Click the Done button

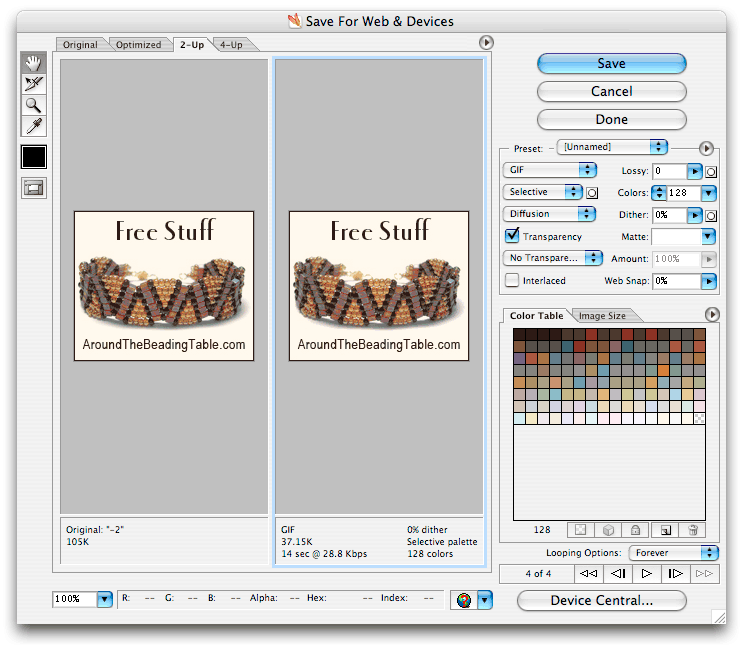[x=611, y=119]
